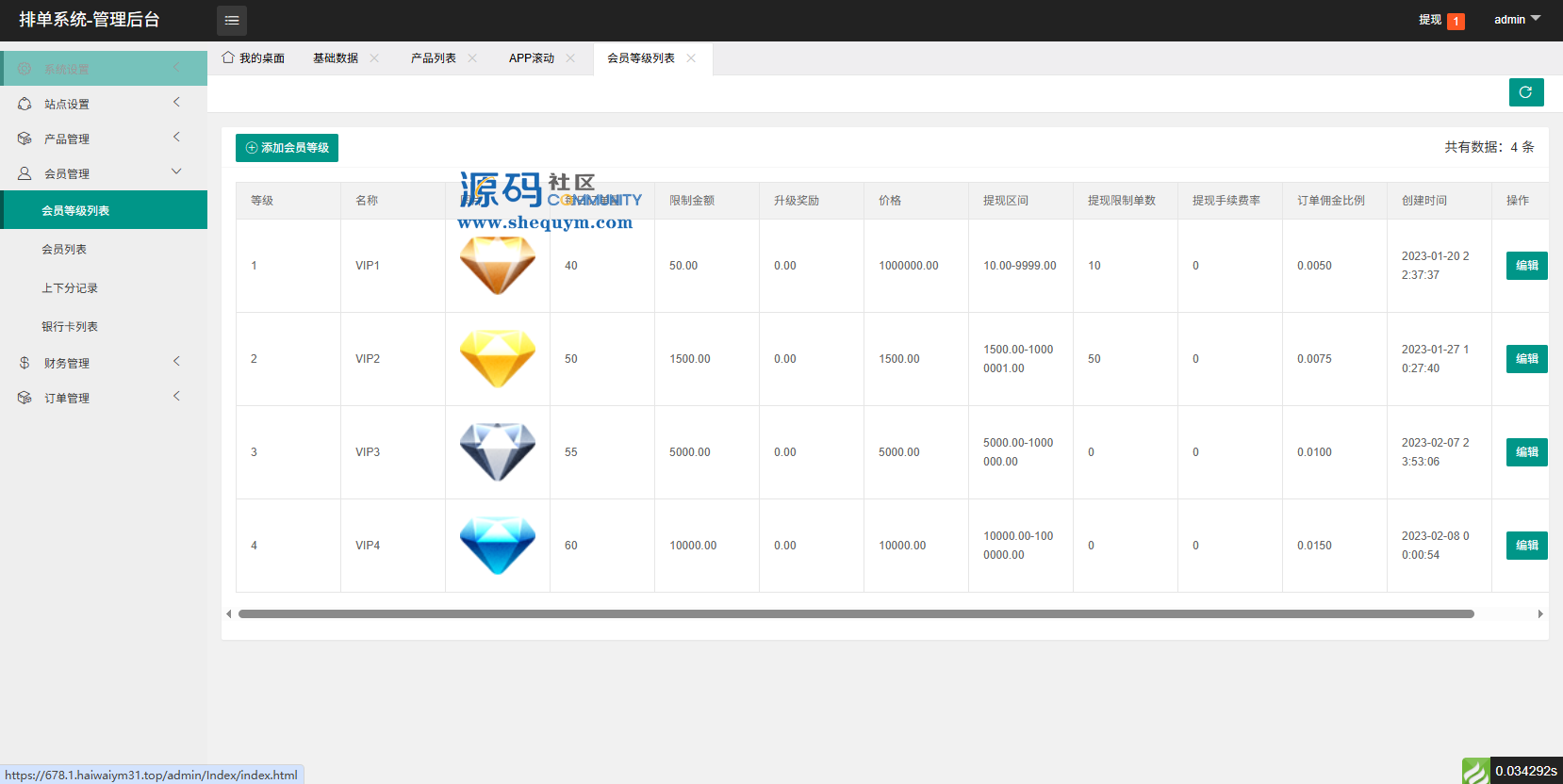
Task: Click the VIP3 silver diamond image
Action: tap(497, 452)
